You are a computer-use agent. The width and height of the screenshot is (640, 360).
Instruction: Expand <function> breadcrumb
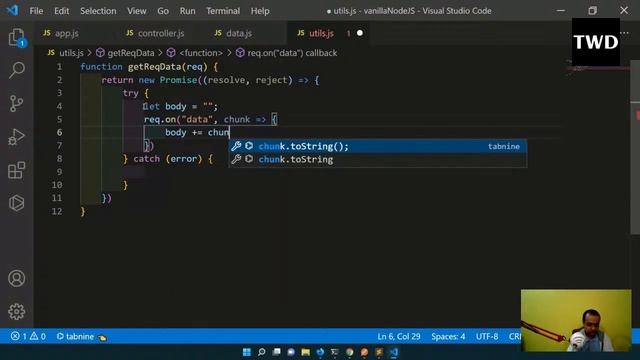pos(201,53)
